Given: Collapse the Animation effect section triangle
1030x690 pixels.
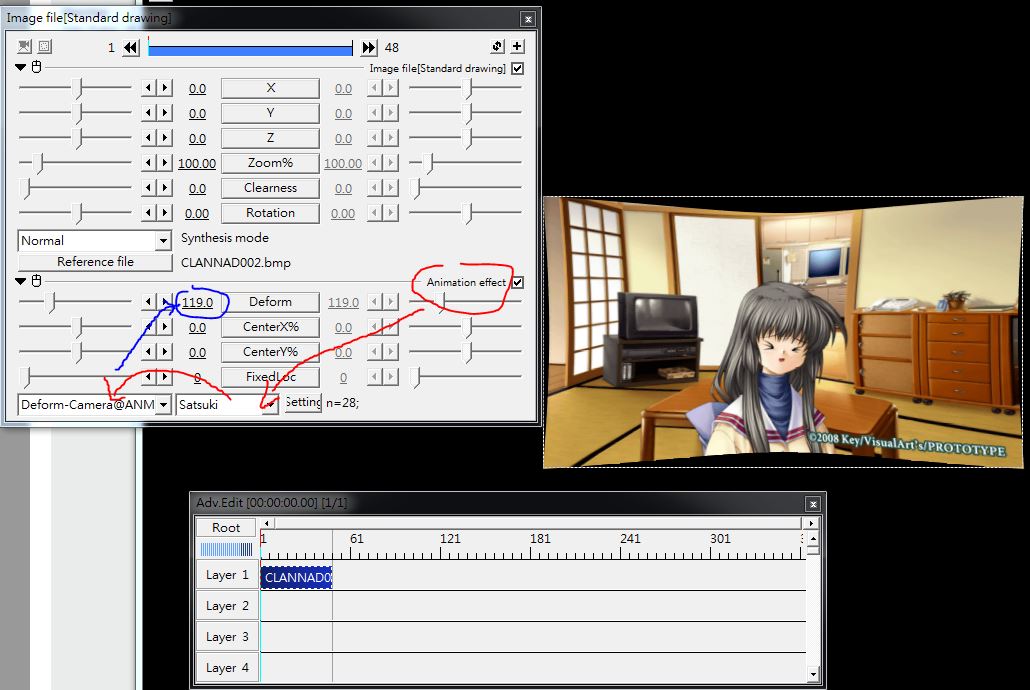Looking at the screenshot, I should [x=20, y=281].
